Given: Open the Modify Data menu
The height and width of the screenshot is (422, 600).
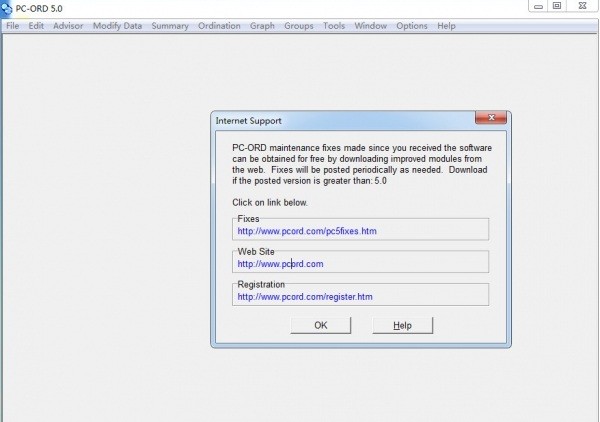Looking at the screenshot, I should (x=117, y=26).
